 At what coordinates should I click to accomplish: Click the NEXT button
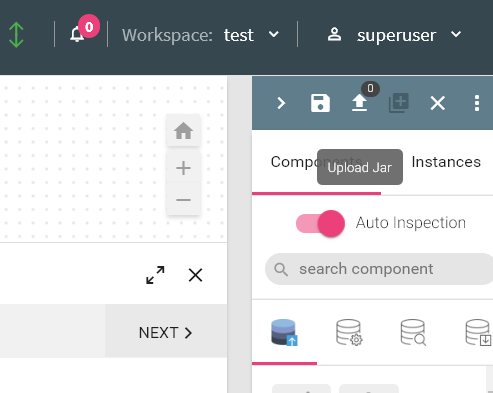(166, 332)
